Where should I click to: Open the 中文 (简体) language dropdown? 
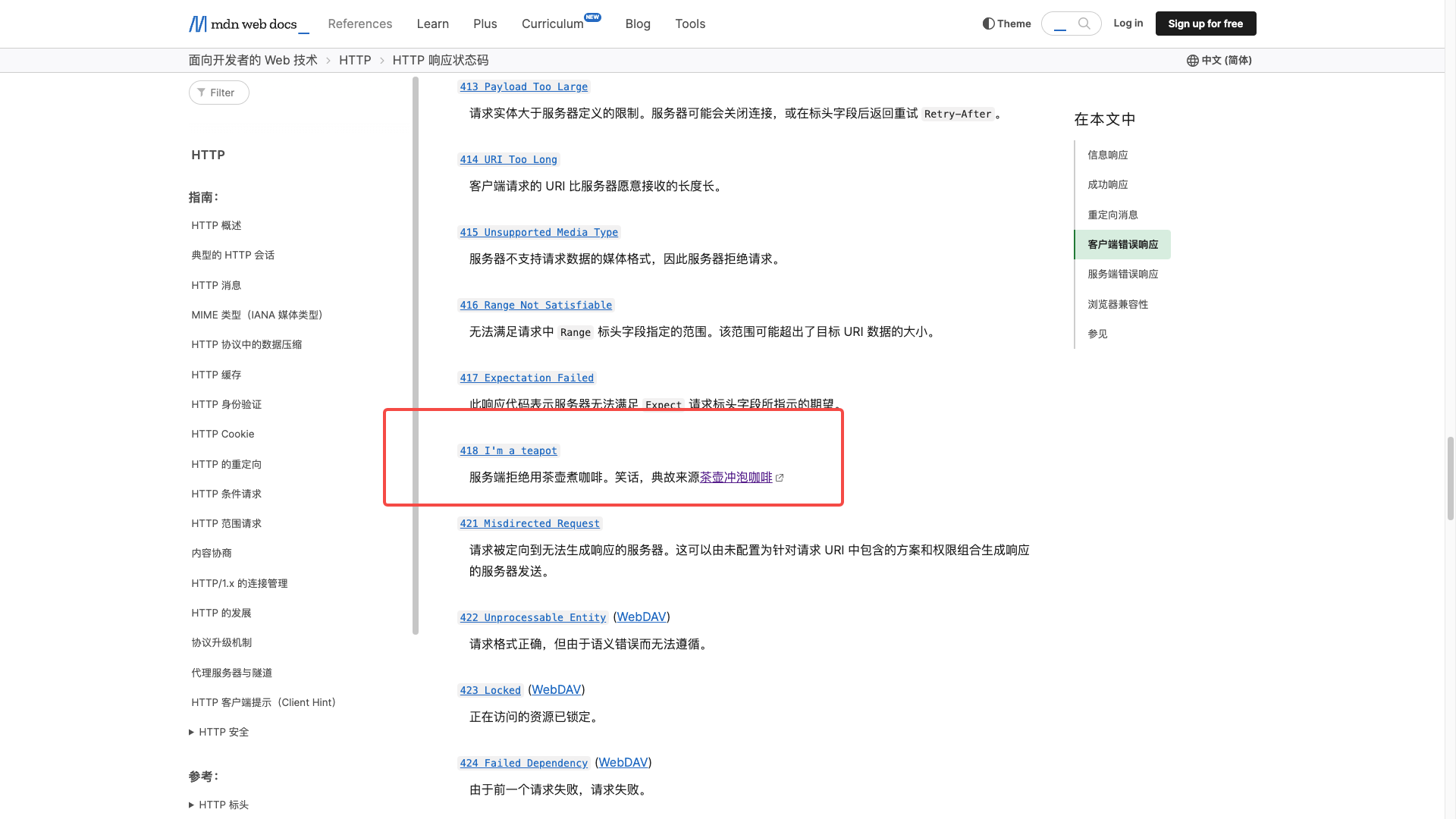pos(1219,61)
